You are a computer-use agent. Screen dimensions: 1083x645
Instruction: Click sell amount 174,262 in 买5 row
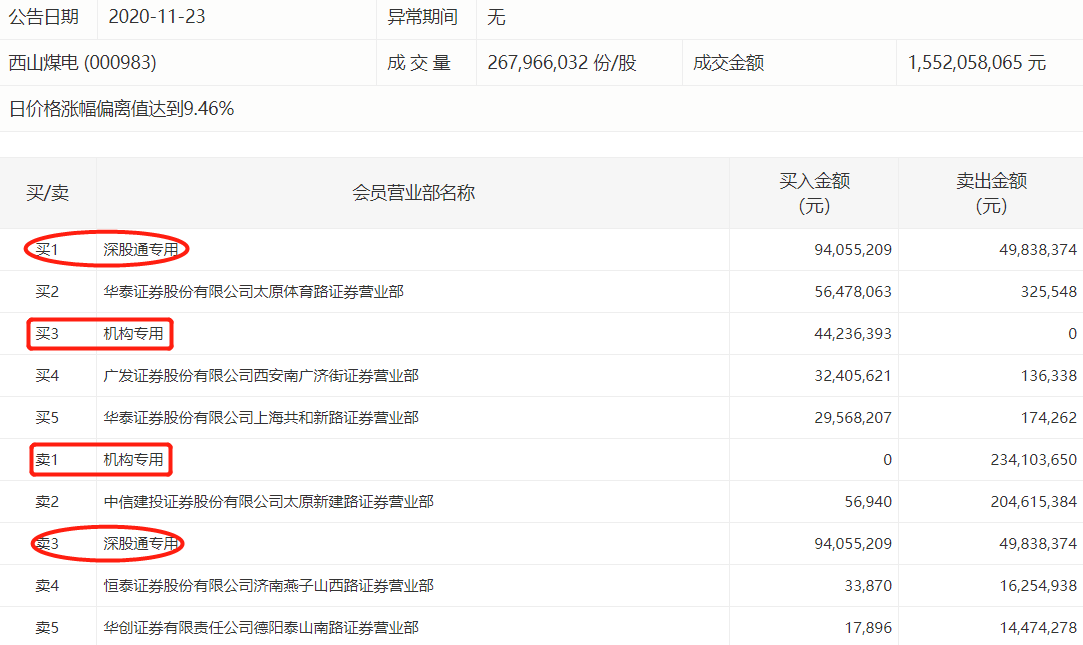coord(1049,418)
